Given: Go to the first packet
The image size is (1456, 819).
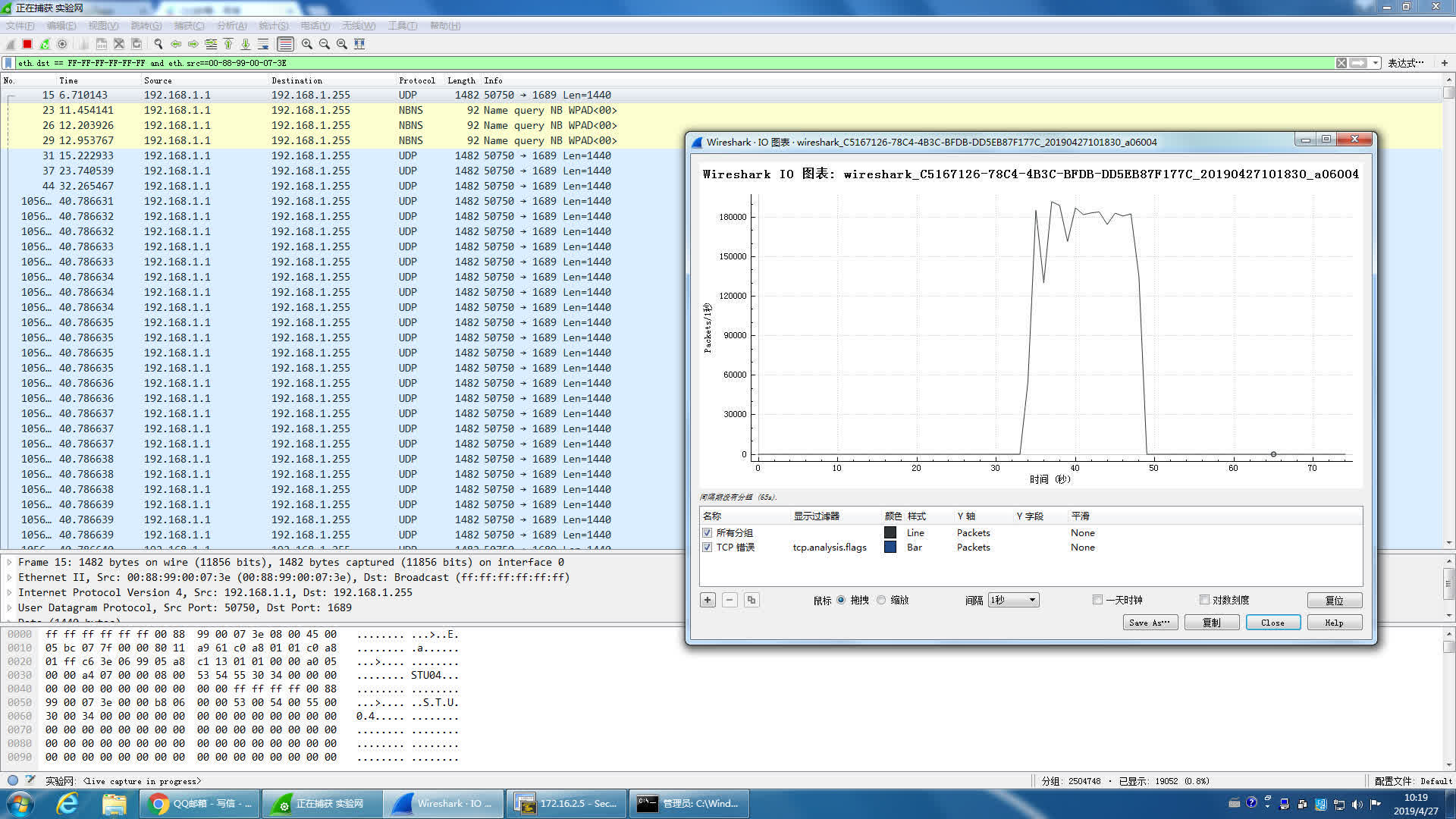Looking at the screenshot, I should pos(228,44).
